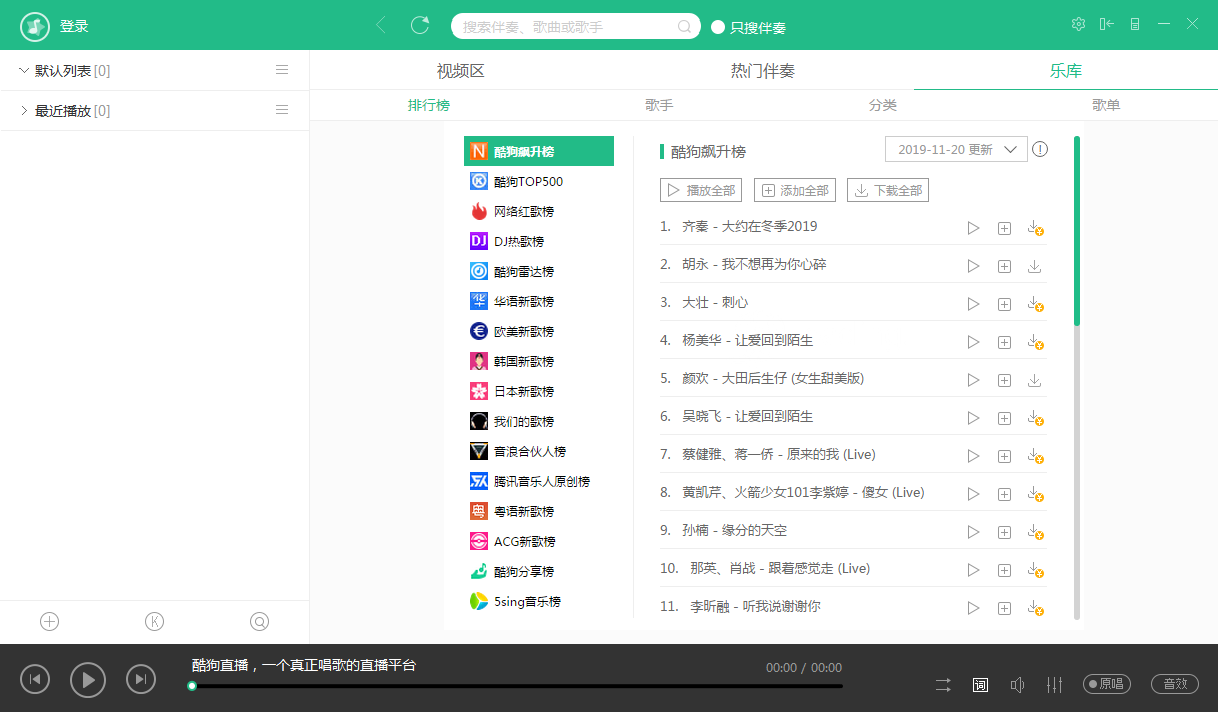1218x712 pixels.
Task: Skip to the previous track
Action: pyautogui.click(x=35, y=680)
